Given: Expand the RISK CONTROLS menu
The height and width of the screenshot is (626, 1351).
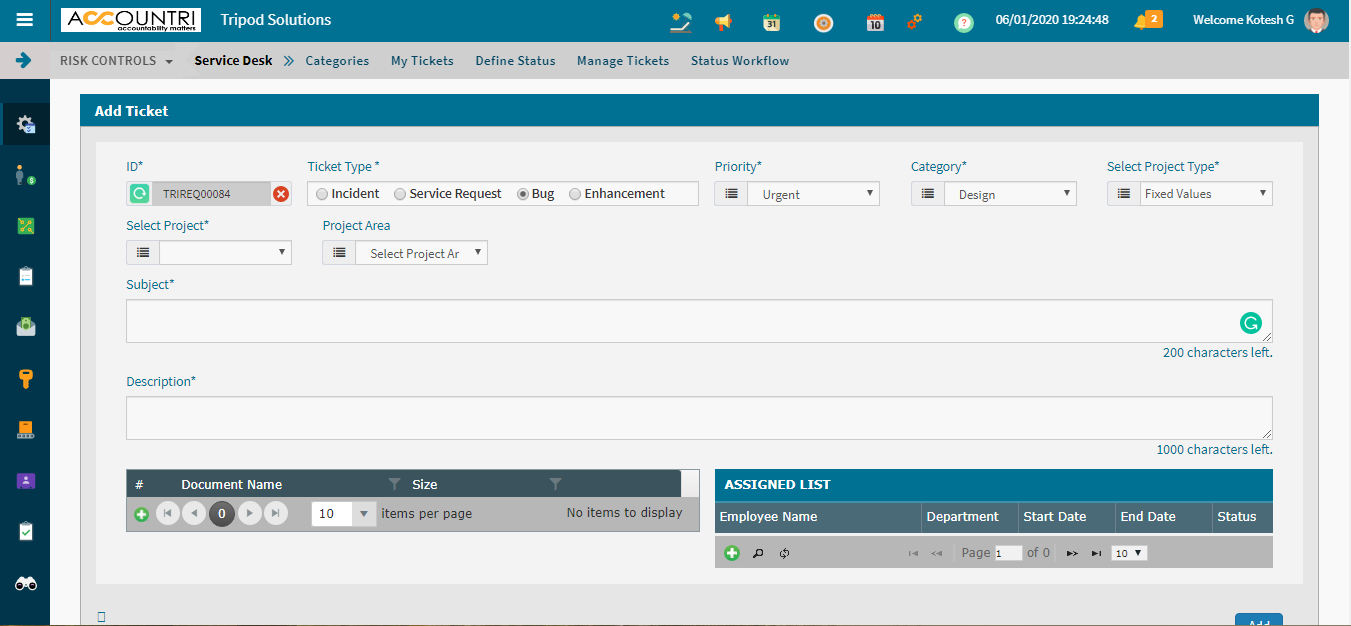Looking at the screenshot, I should coord(116,61).
